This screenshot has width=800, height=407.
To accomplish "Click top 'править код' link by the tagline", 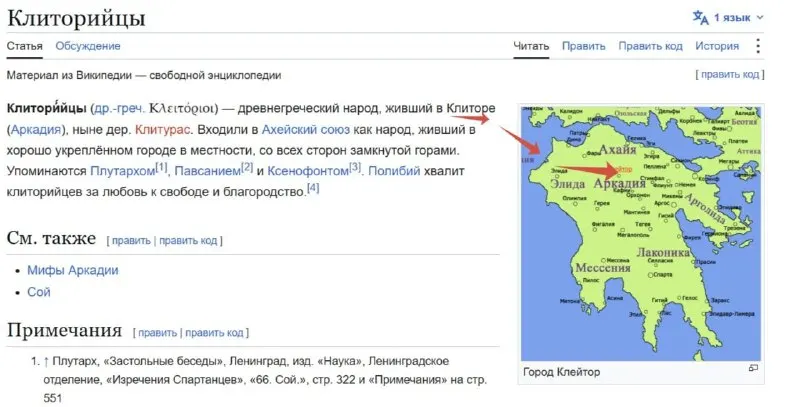I will click(730, 74).
